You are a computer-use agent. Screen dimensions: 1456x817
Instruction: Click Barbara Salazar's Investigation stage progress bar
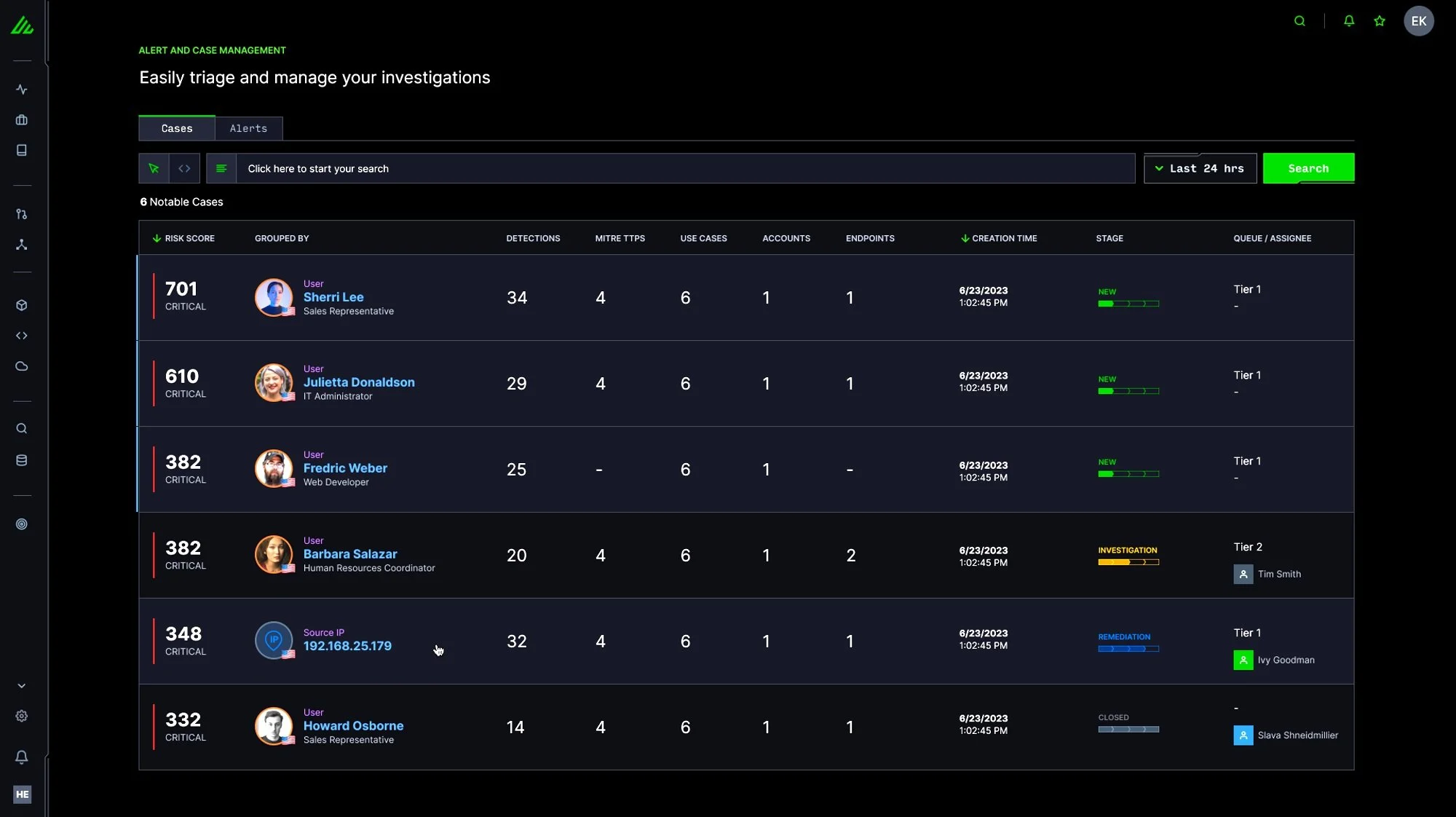(x=1128, y=562)
